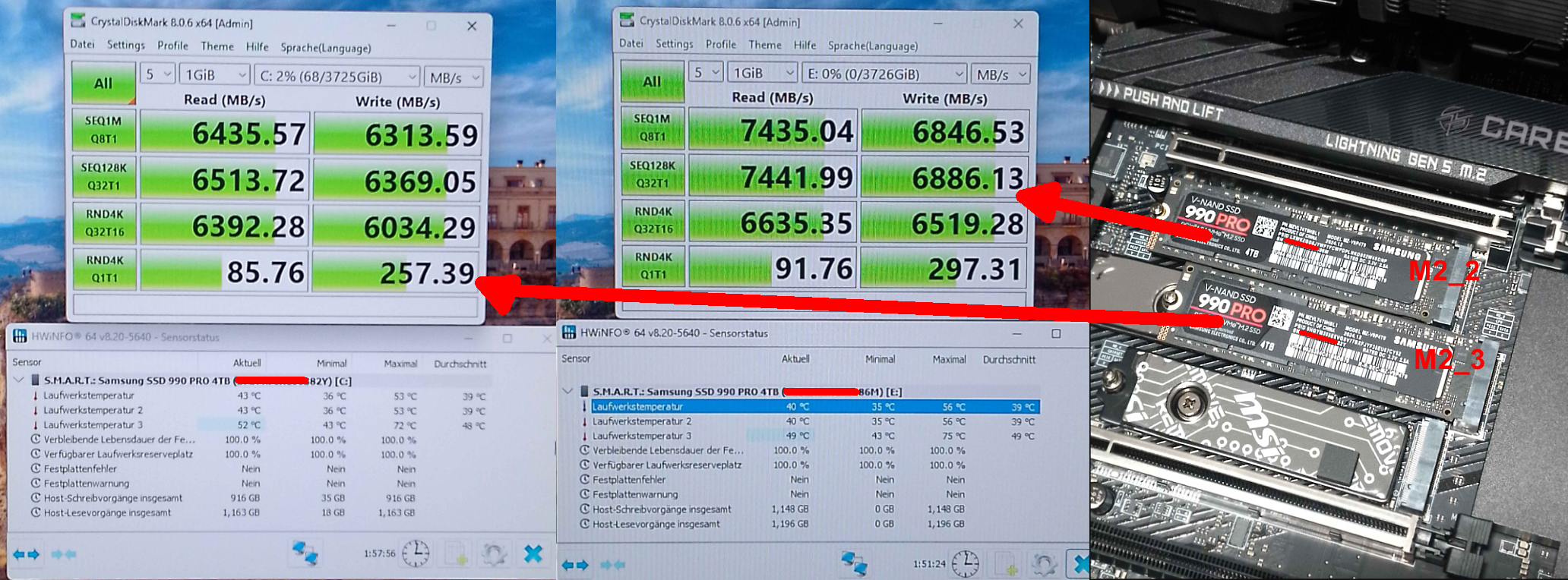Screen dimensions: 1568x580
Task: Open Hilfe menu in C: CrystalDiskMark window
Action: pos(258,46)
